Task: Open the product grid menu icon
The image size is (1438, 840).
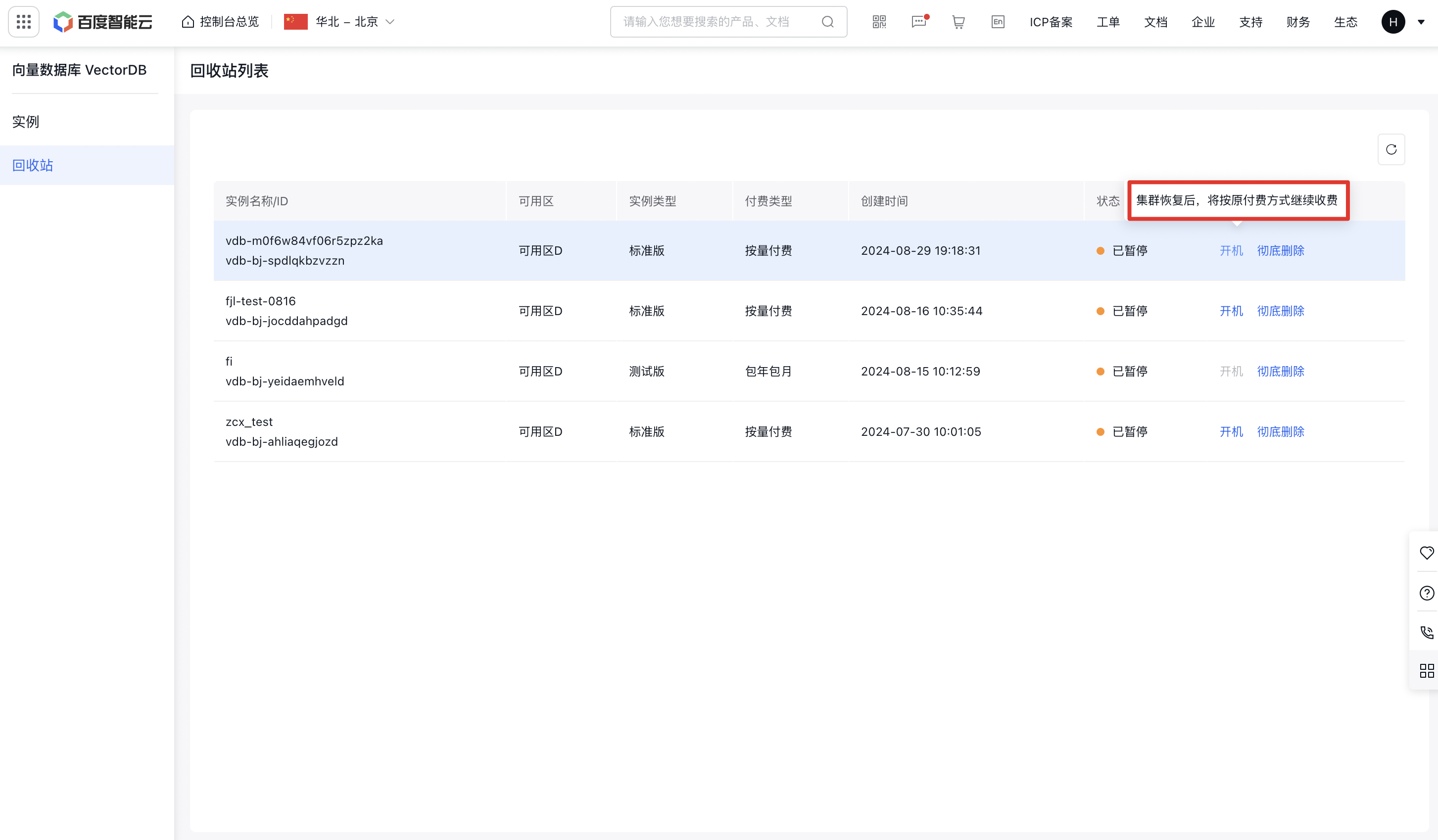Action: click(x=23, y=22)
